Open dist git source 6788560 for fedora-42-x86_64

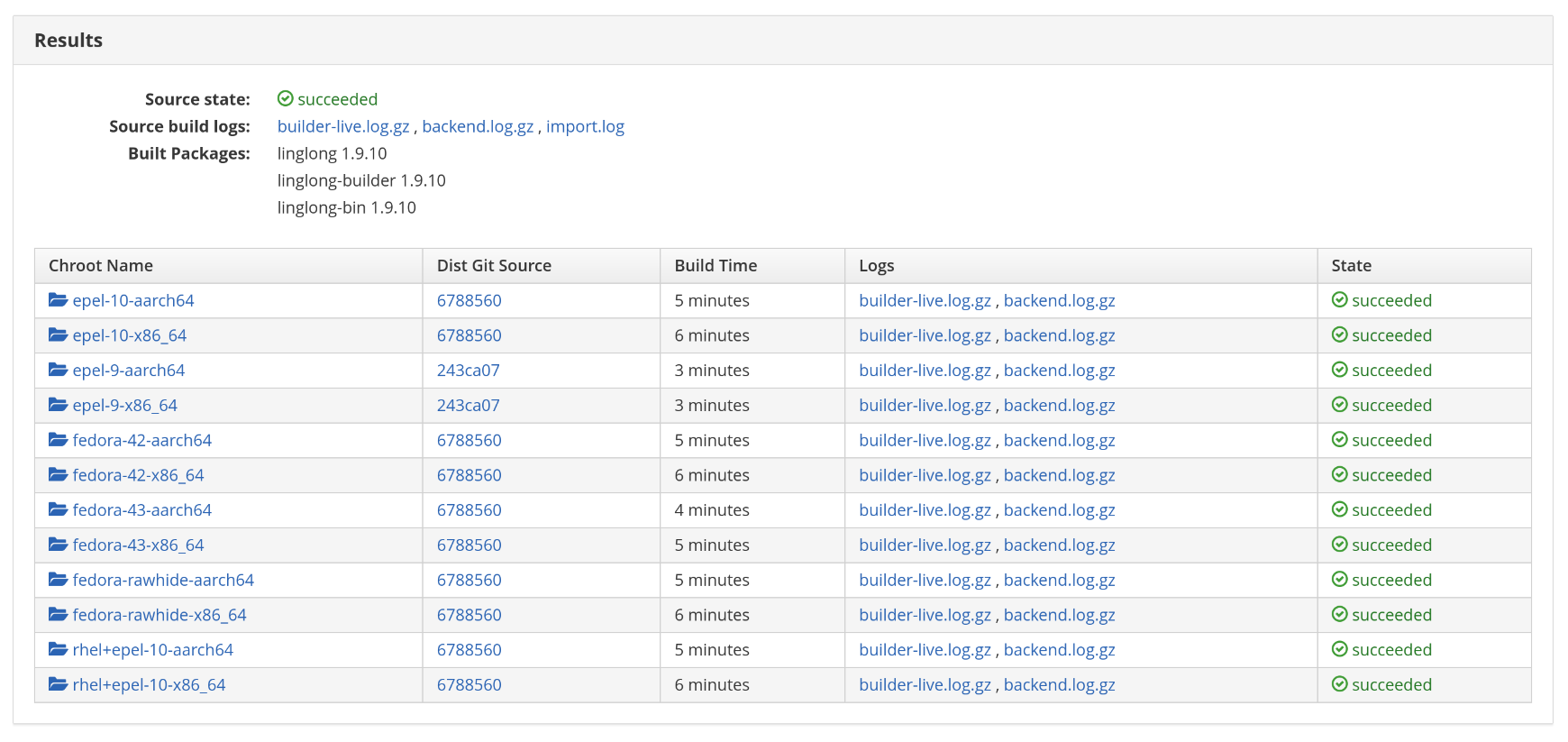[x=469, y=475]
